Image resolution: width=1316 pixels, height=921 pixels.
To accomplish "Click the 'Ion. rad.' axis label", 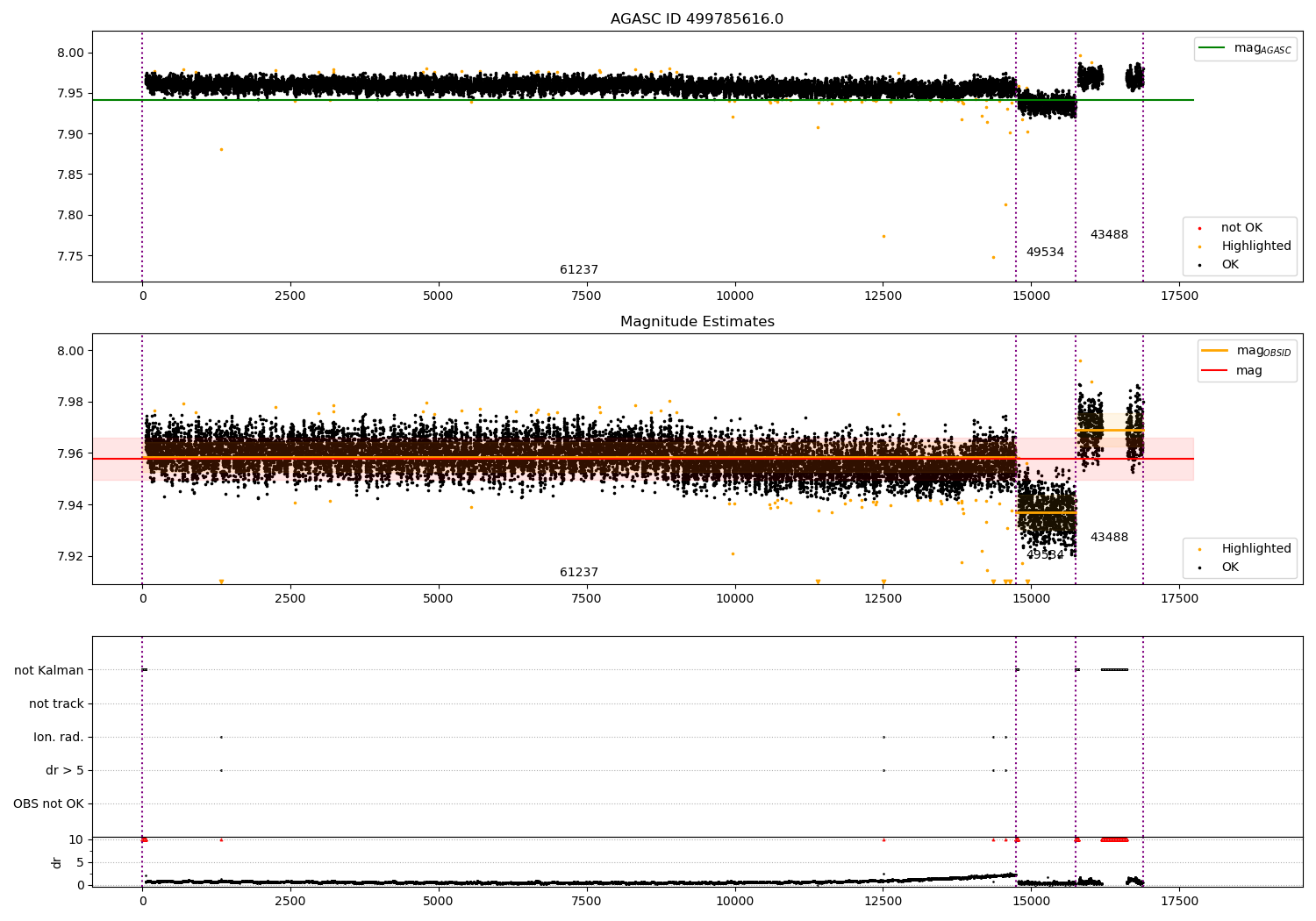I will pos(59,737).
